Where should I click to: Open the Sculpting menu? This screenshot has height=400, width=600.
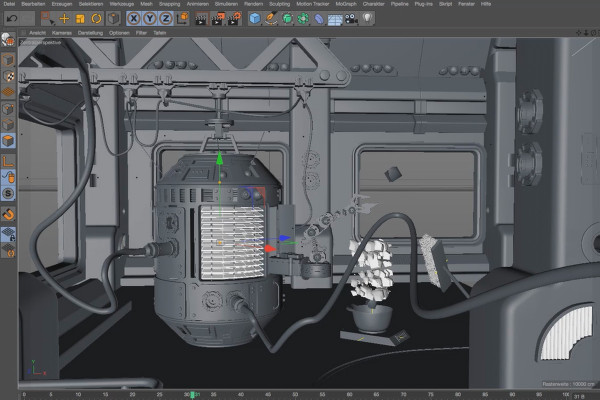click(279, 4)
